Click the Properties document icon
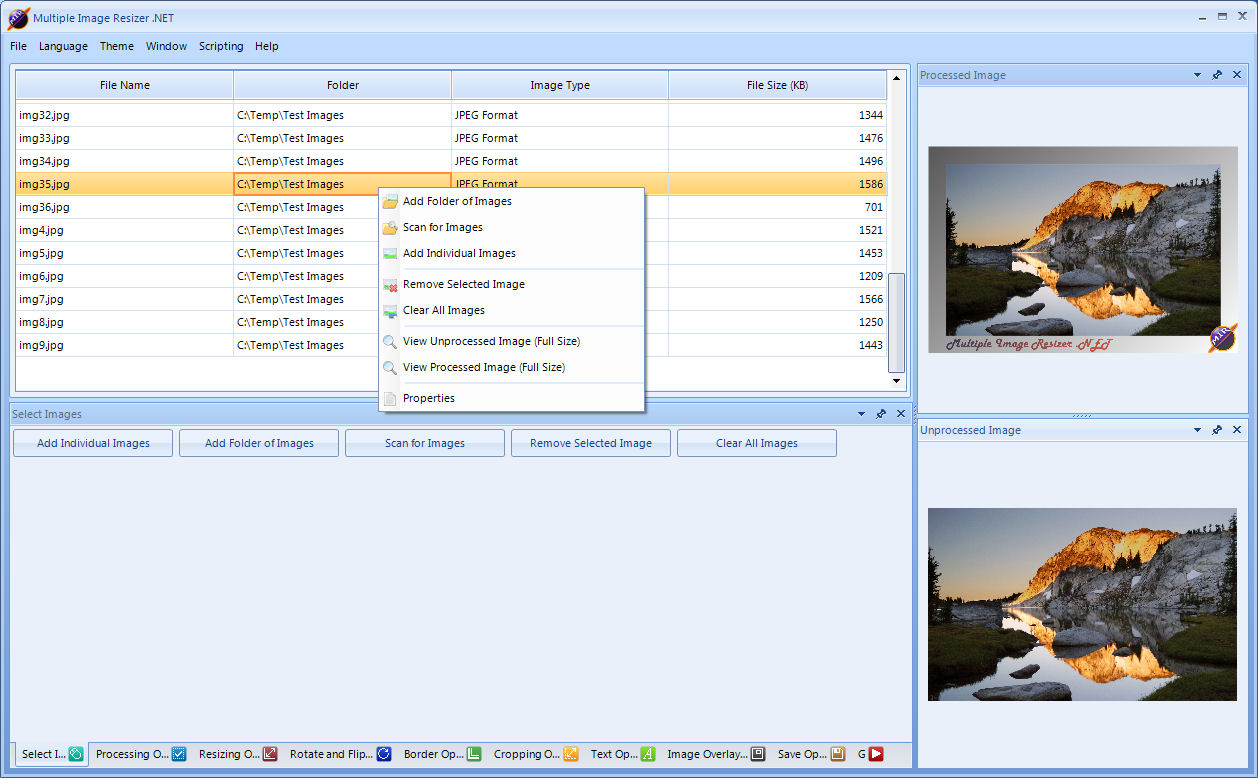The image size is (1258, 778). (390, 399)
